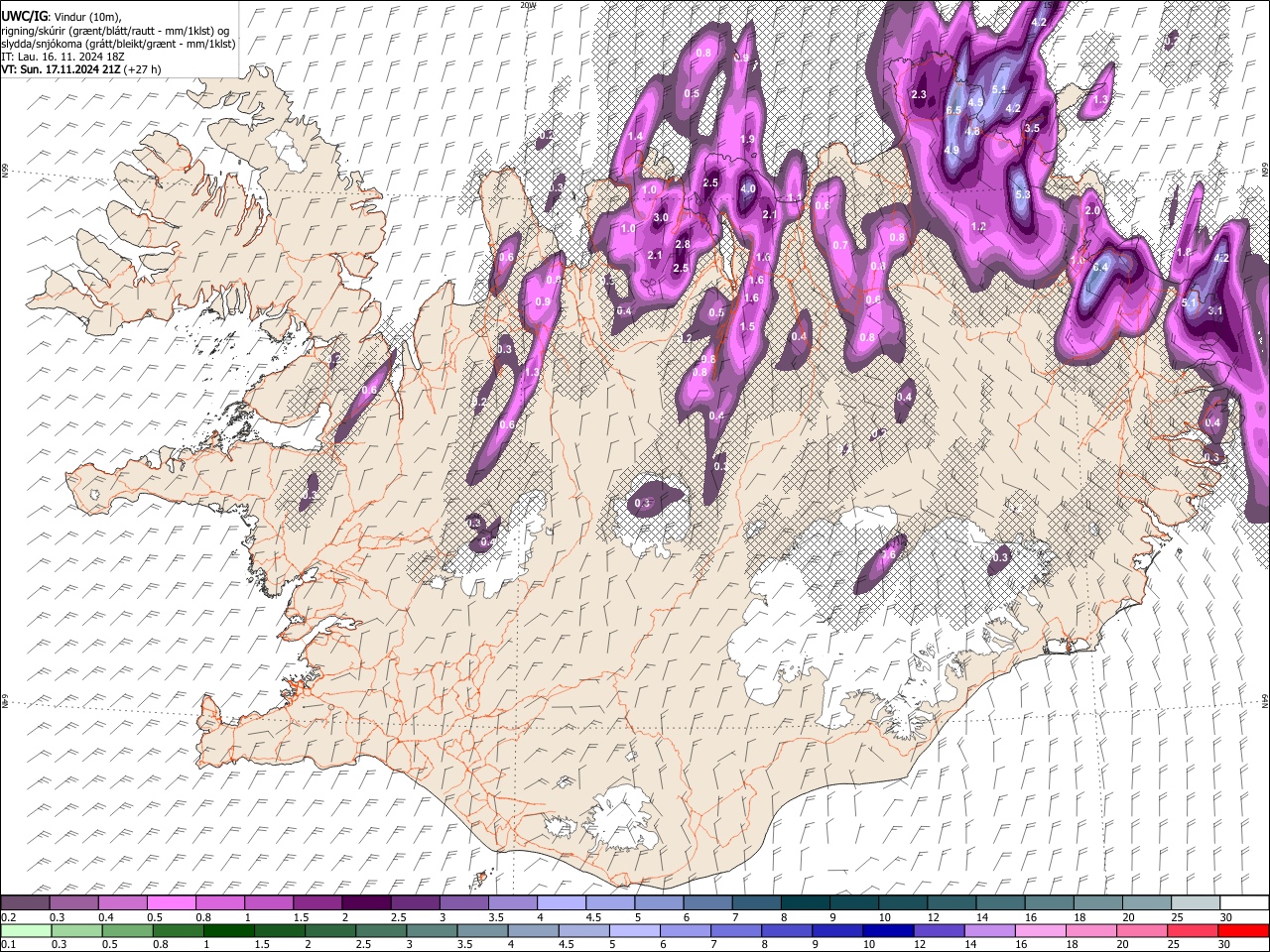Click the 4.8 snowfall value on the map
This screenshot has height=952, width=1270.
(972, 131)
